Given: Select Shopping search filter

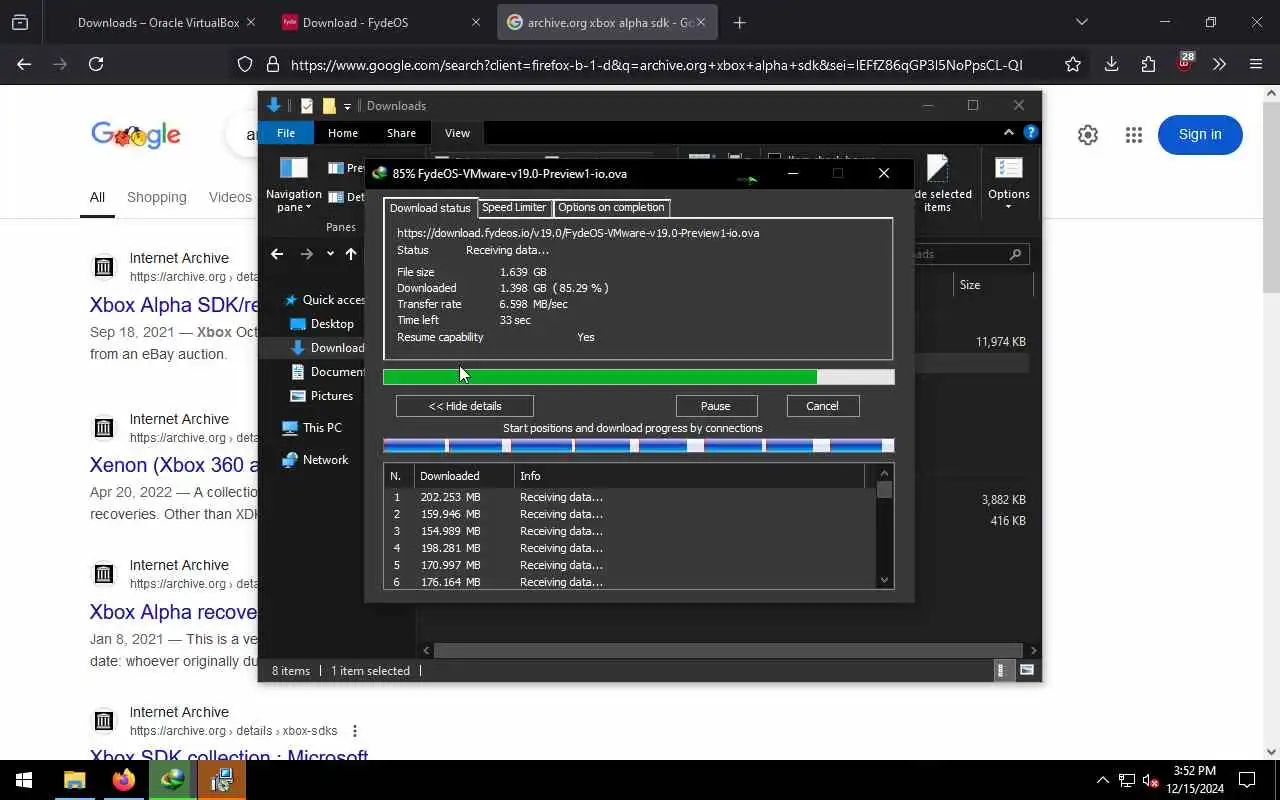Looking at the screenshot, I should pos(156,197).
